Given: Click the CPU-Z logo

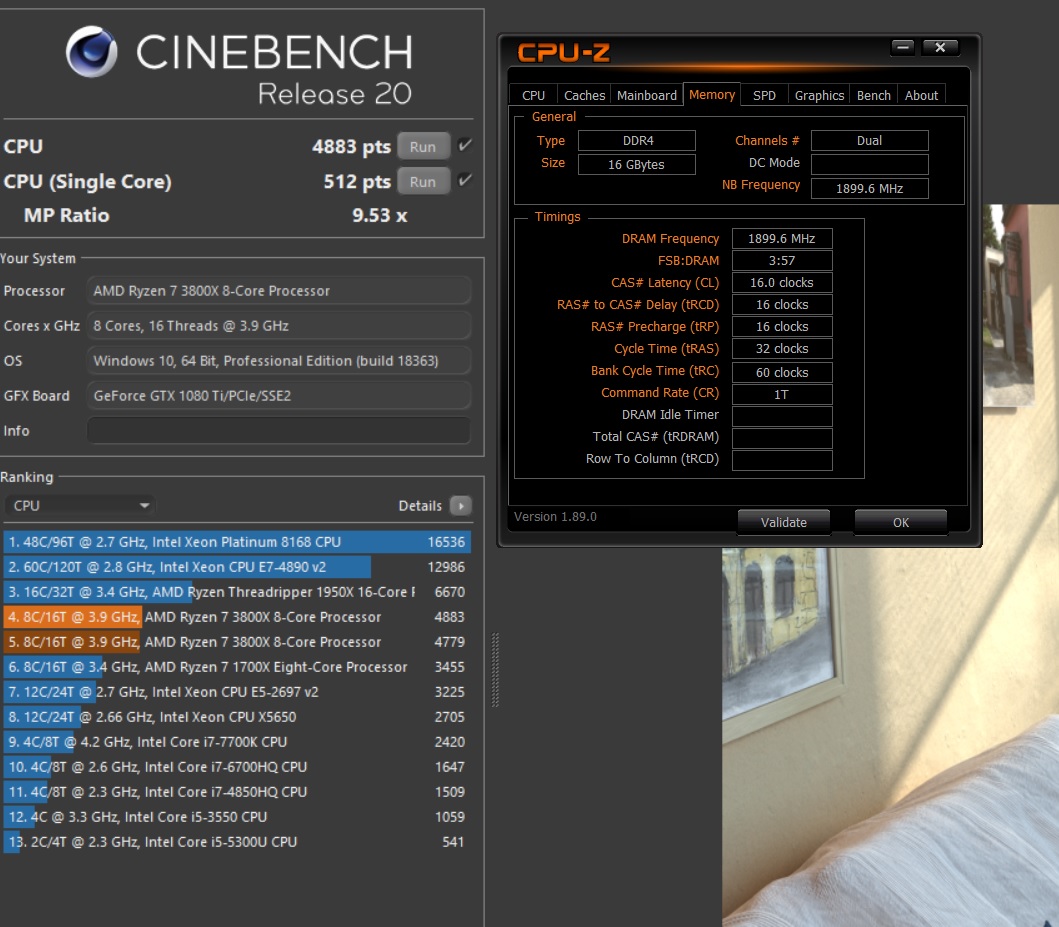Looking at the screenshot, I should coord(563,53).
